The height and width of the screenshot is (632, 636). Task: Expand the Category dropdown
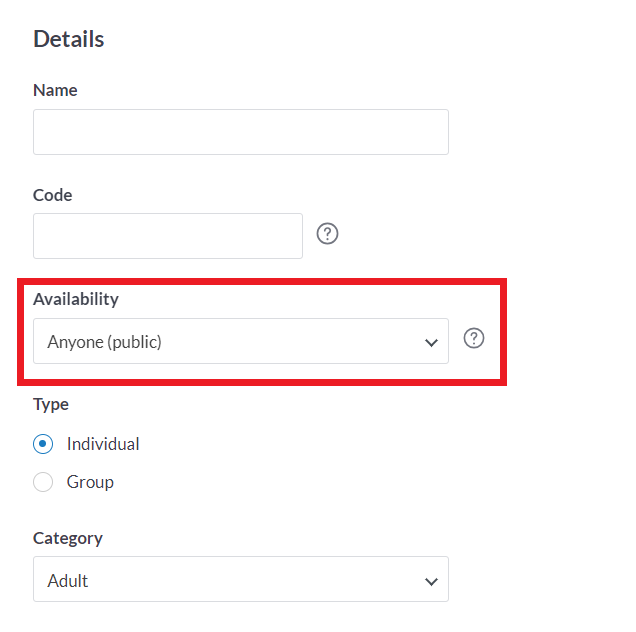pyautogui.click(x=240, y=579)
